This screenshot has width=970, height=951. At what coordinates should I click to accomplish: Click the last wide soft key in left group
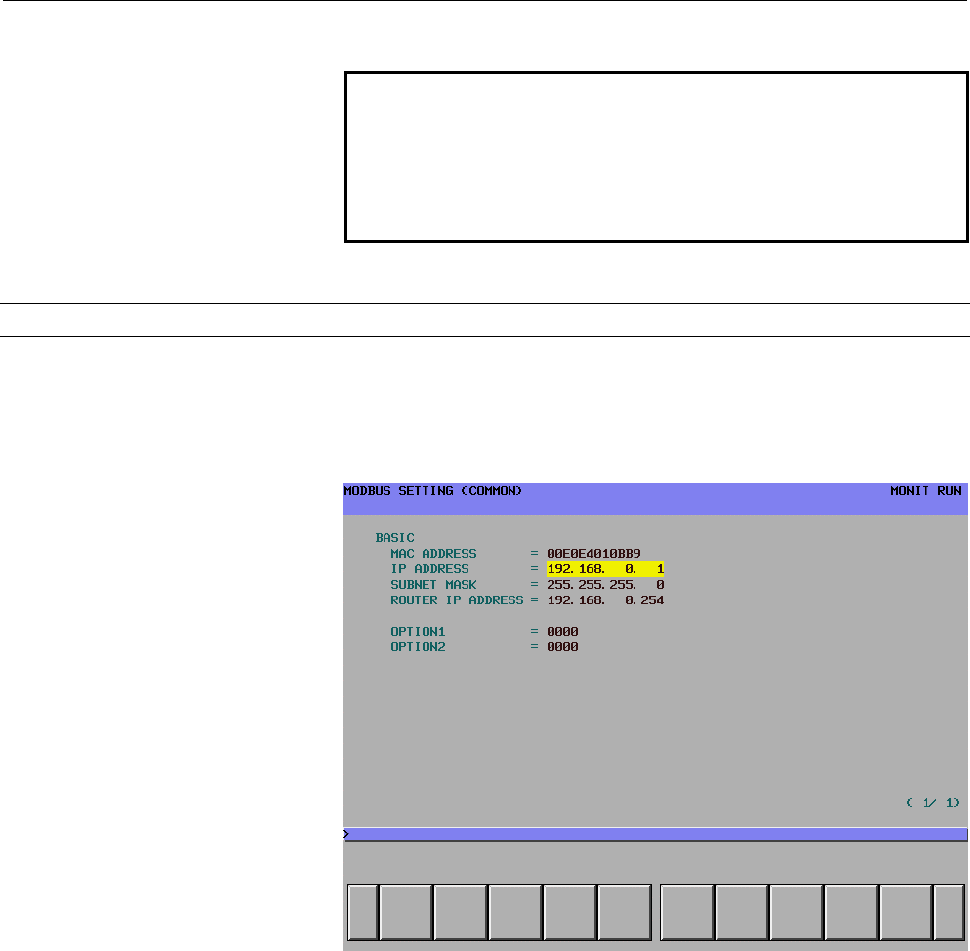624,912
